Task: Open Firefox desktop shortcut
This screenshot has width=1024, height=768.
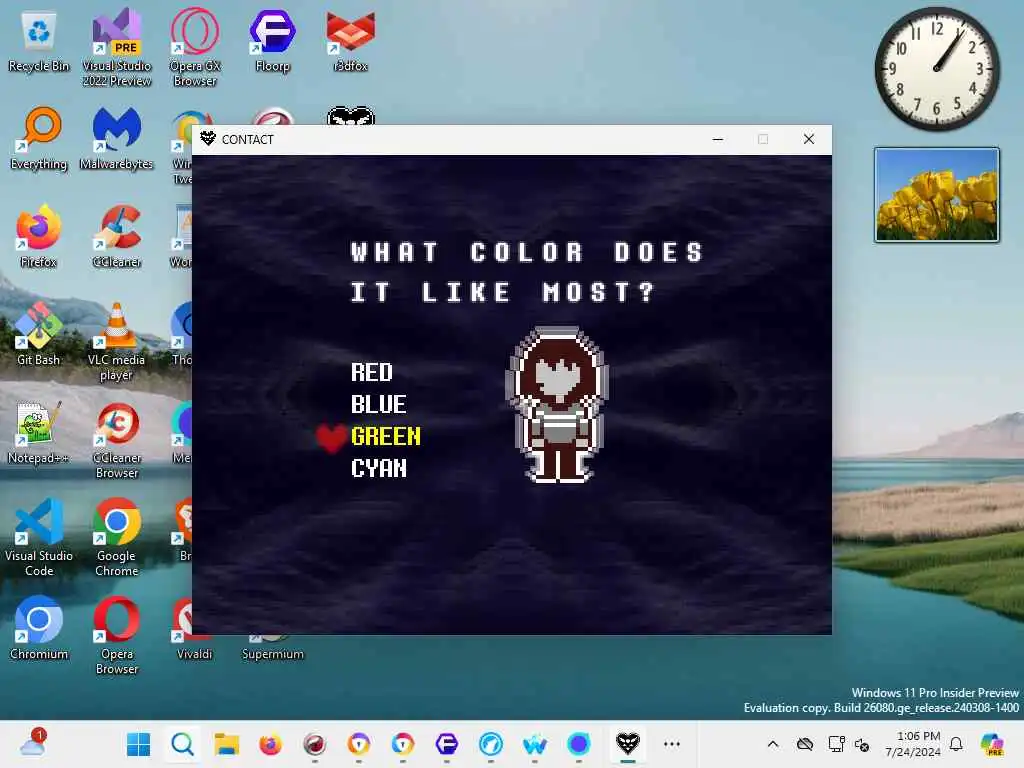Action: pos(39,237)
